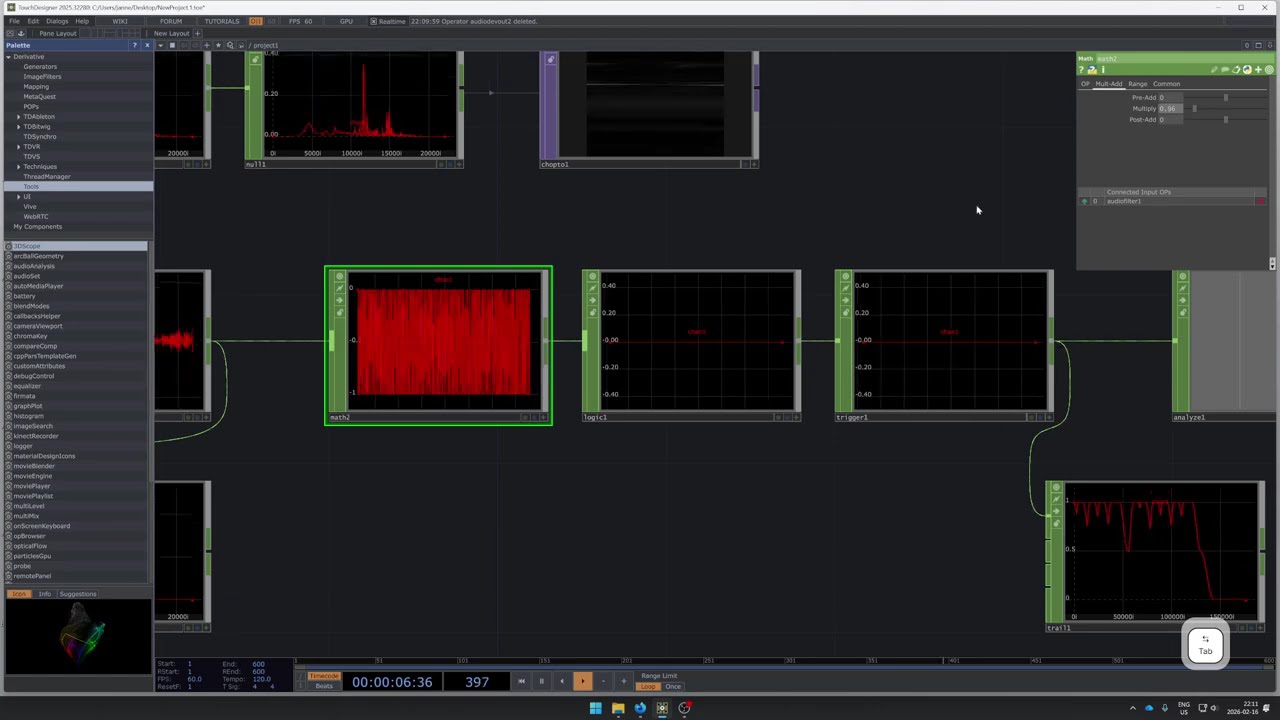Jump to timeline start
1280x720 pixels.
point(521,681)
